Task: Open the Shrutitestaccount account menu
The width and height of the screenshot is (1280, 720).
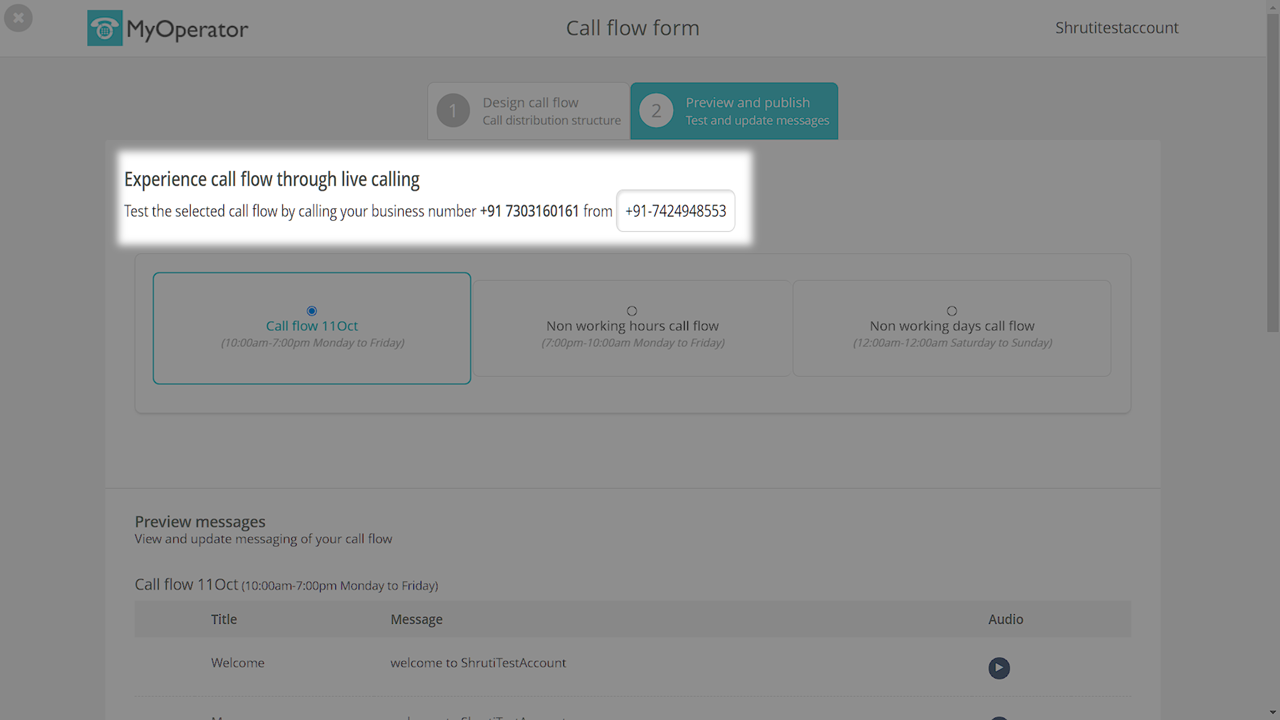Action: click(x=1116, y=28)
